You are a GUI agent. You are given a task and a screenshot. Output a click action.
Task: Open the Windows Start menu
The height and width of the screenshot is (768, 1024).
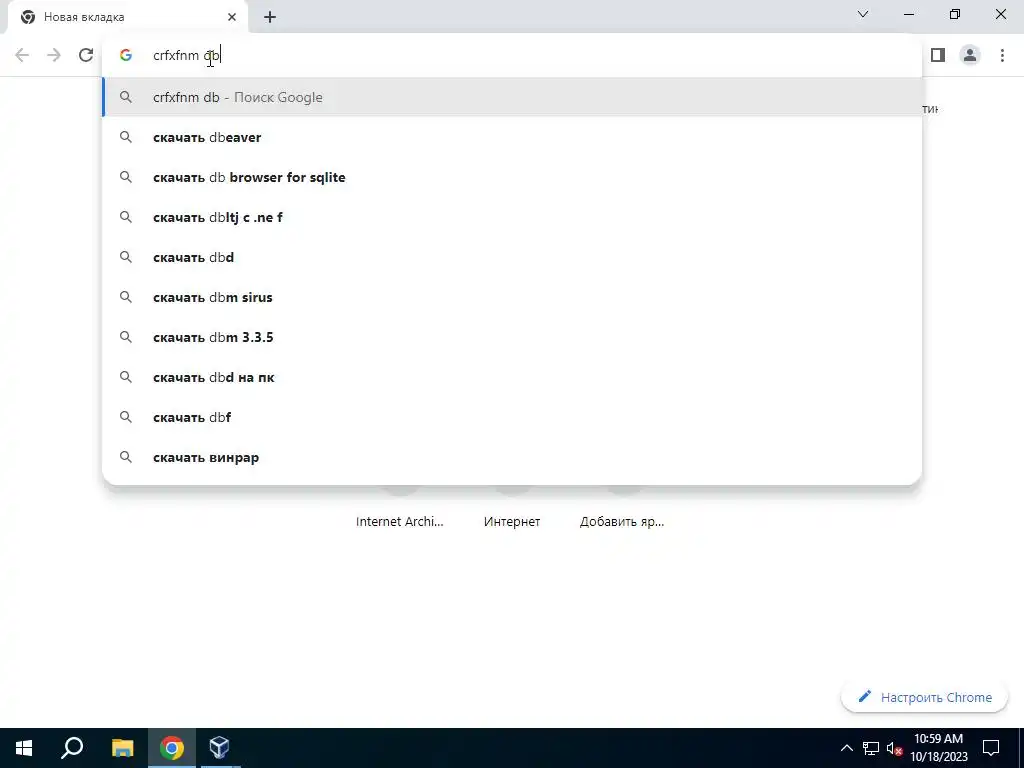(x=24, y=748)
